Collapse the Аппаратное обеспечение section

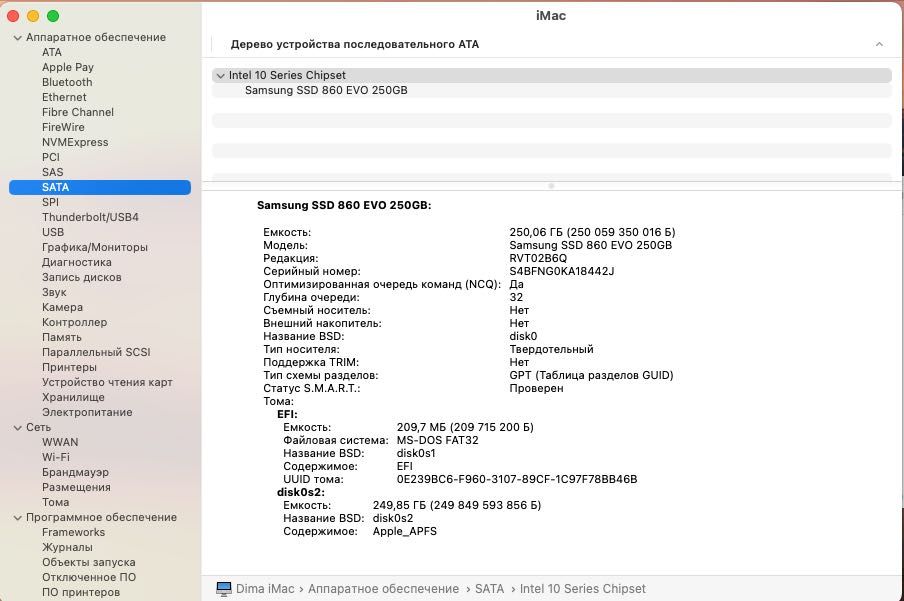pyautogui.click(x=17, y=37)
